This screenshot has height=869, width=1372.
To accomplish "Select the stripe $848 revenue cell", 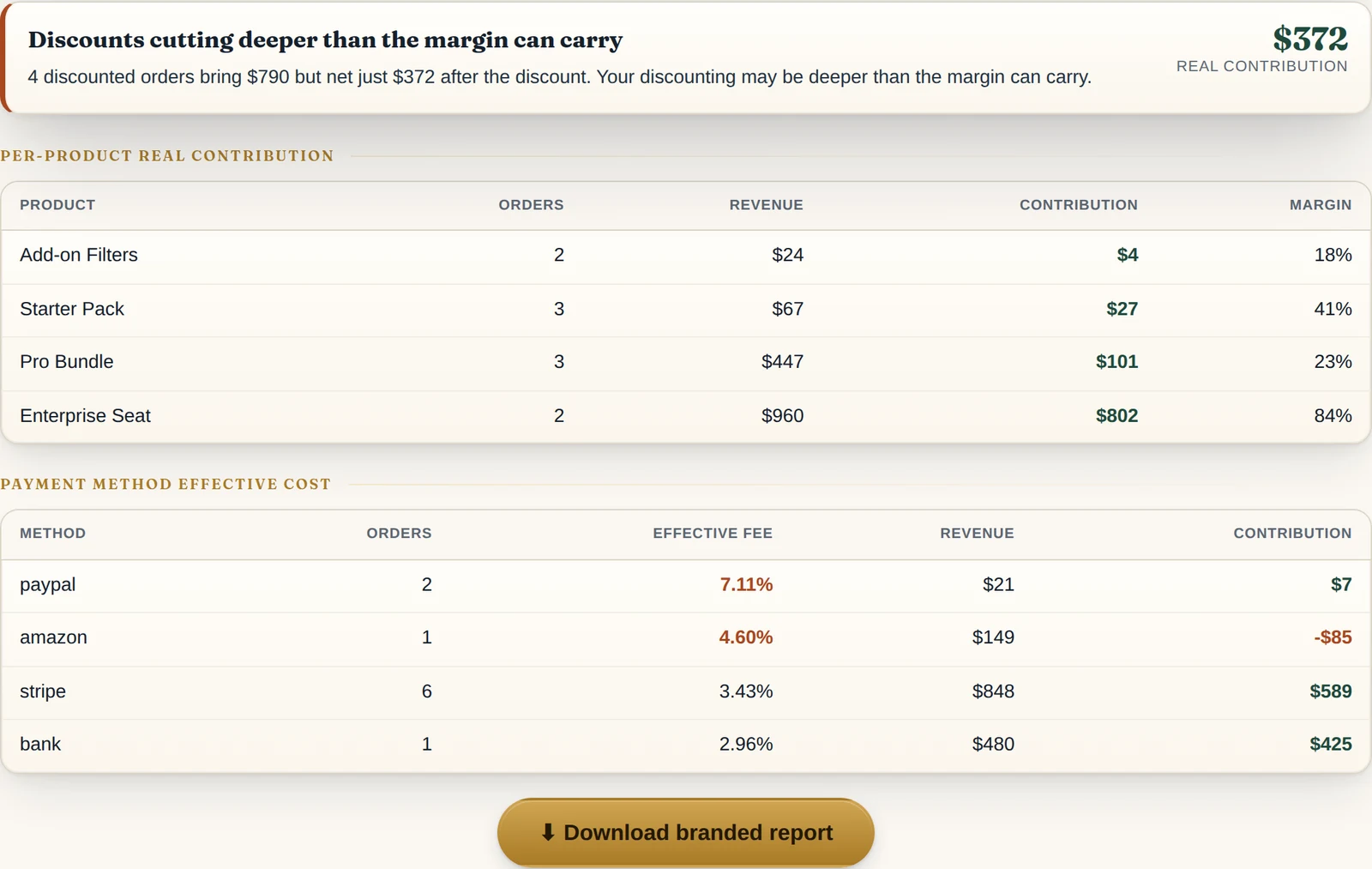I will [x=993, y=691].
